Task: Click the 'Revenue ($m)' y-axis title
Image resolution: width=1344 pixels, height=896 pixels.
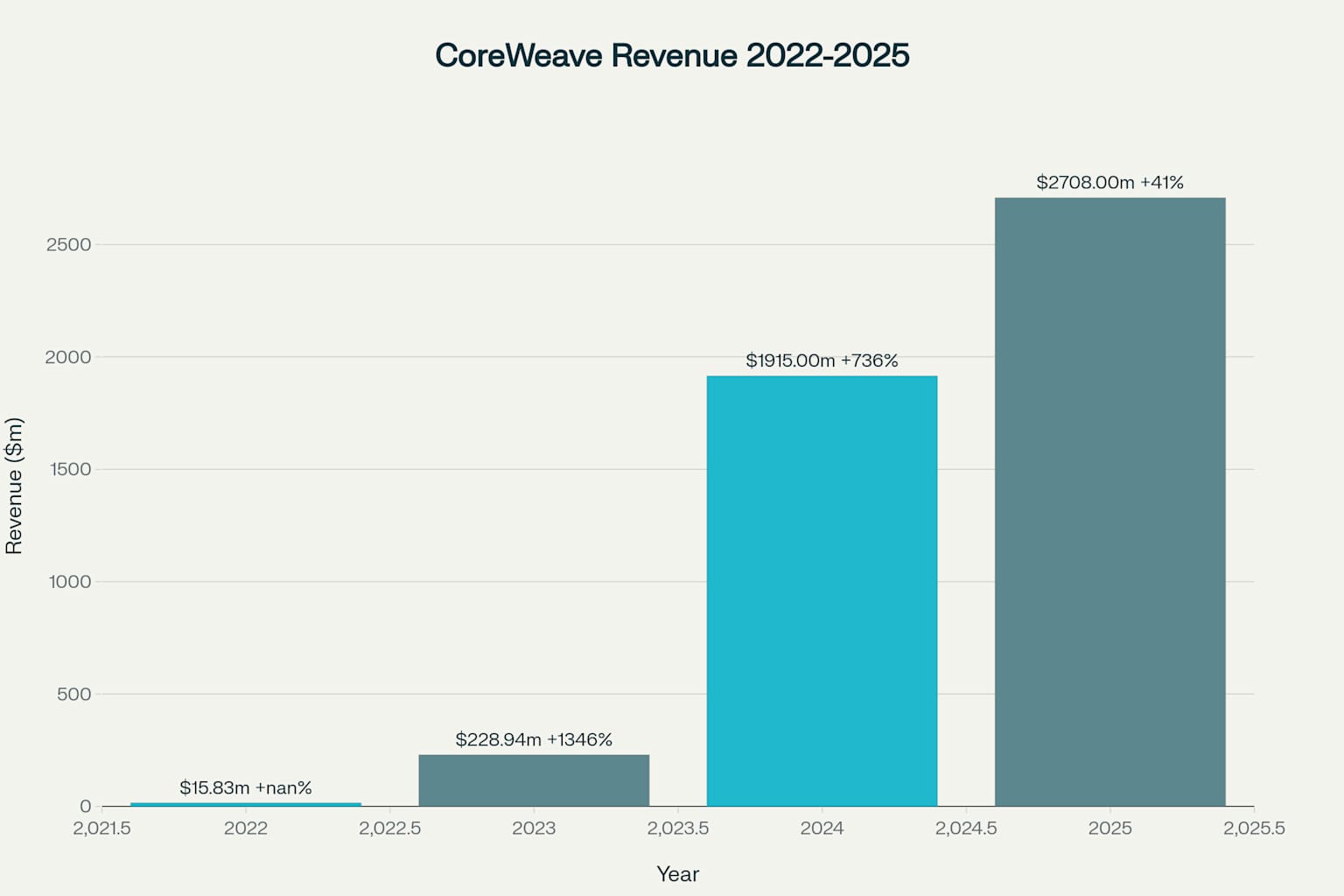Action: tap(14, 486)
